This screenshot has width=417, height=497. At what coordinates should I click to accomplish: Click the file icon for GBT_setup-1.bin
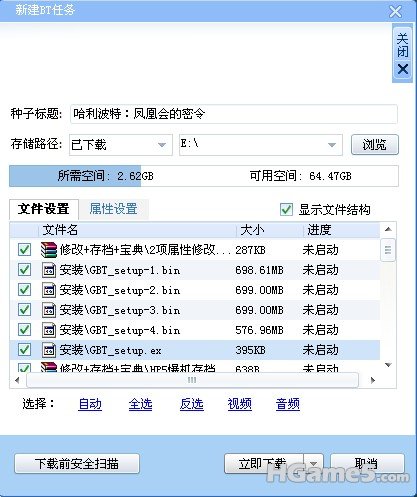click(x=49, y=270)
